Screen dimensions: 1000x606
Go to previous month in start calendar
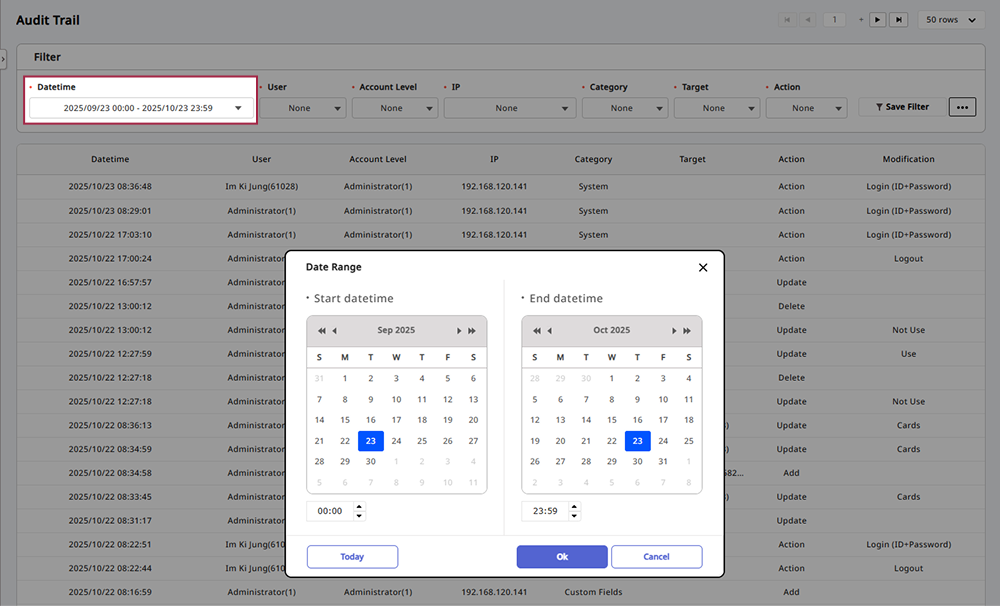click(334, 331)
